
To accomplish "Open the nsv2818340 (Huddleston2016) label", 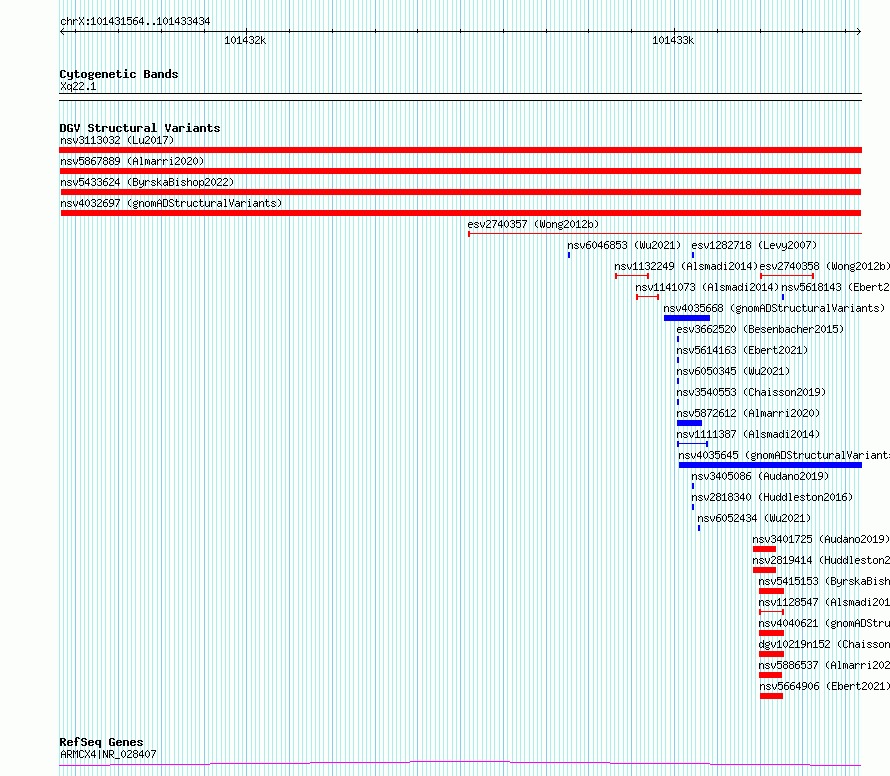I will point(772,497).
